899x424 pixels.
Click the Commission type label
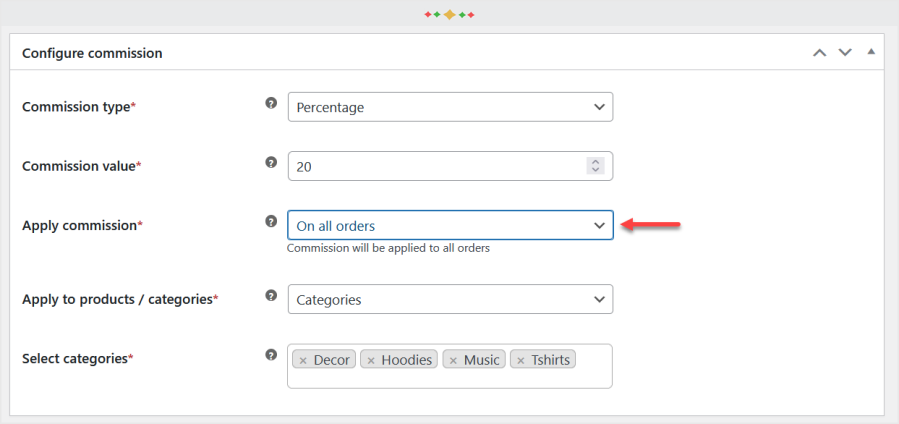pyautogui.click(x=79, y=107)
